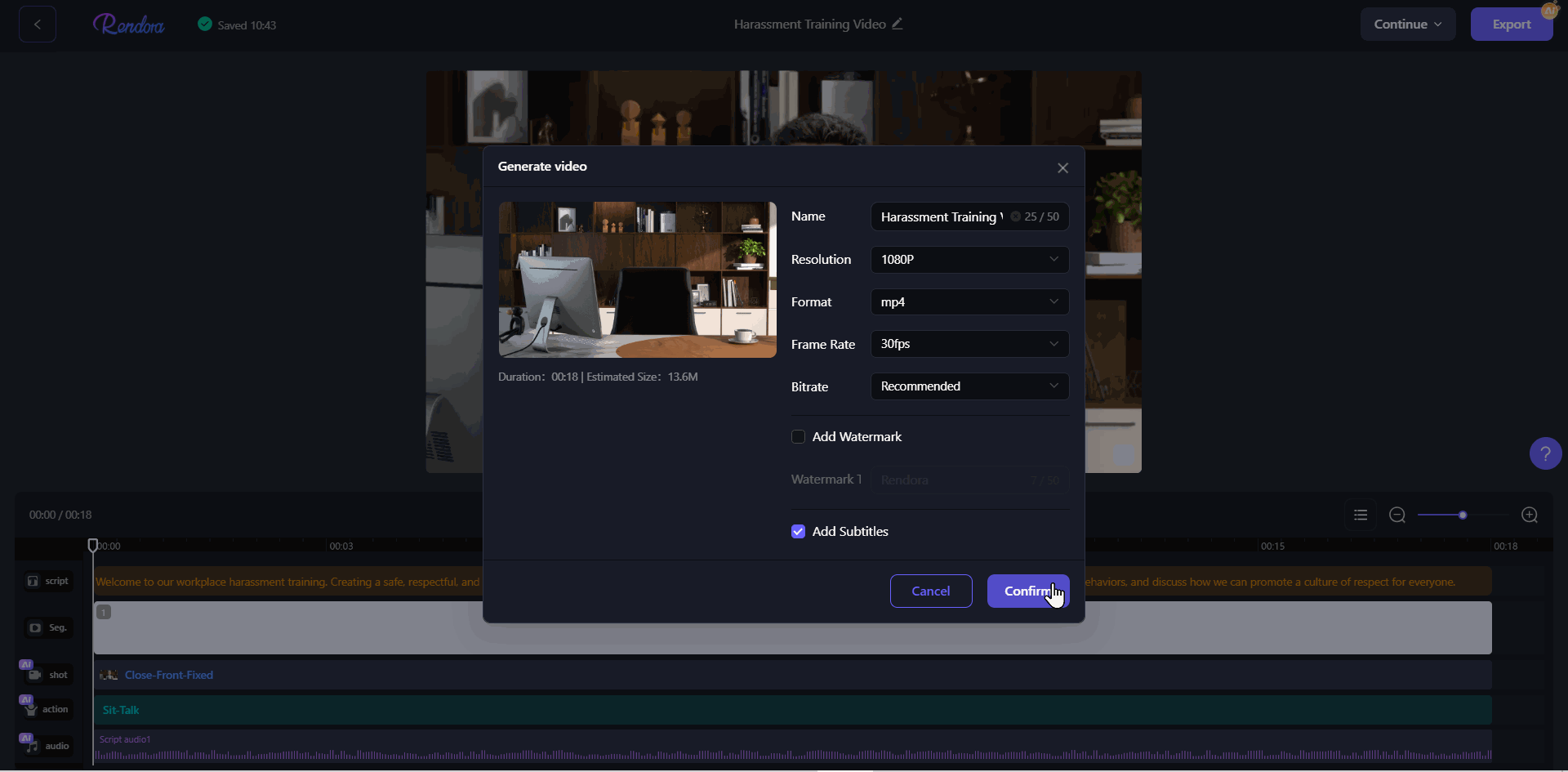Open the Frame Rate 30fps dropdown
Viewport: 1568px width, 772px height.
point(969,344)
